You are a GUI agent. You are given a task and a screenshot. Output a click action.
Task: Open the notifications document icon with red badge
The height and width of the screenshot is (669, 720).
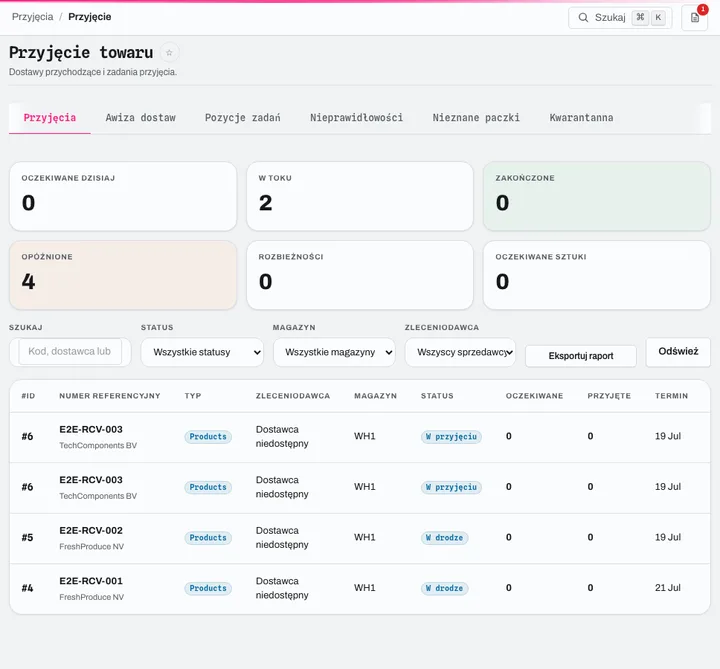click(694, 18)
